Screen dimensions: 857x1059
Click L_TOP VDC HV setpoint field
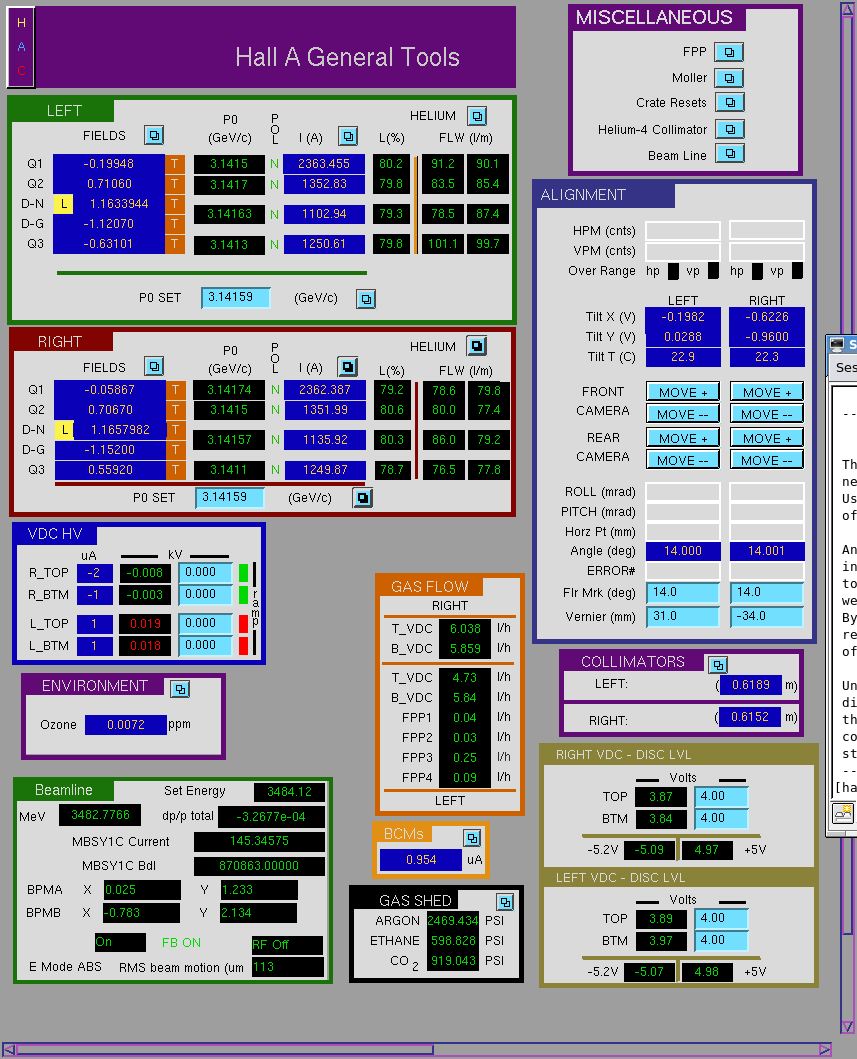205,623
